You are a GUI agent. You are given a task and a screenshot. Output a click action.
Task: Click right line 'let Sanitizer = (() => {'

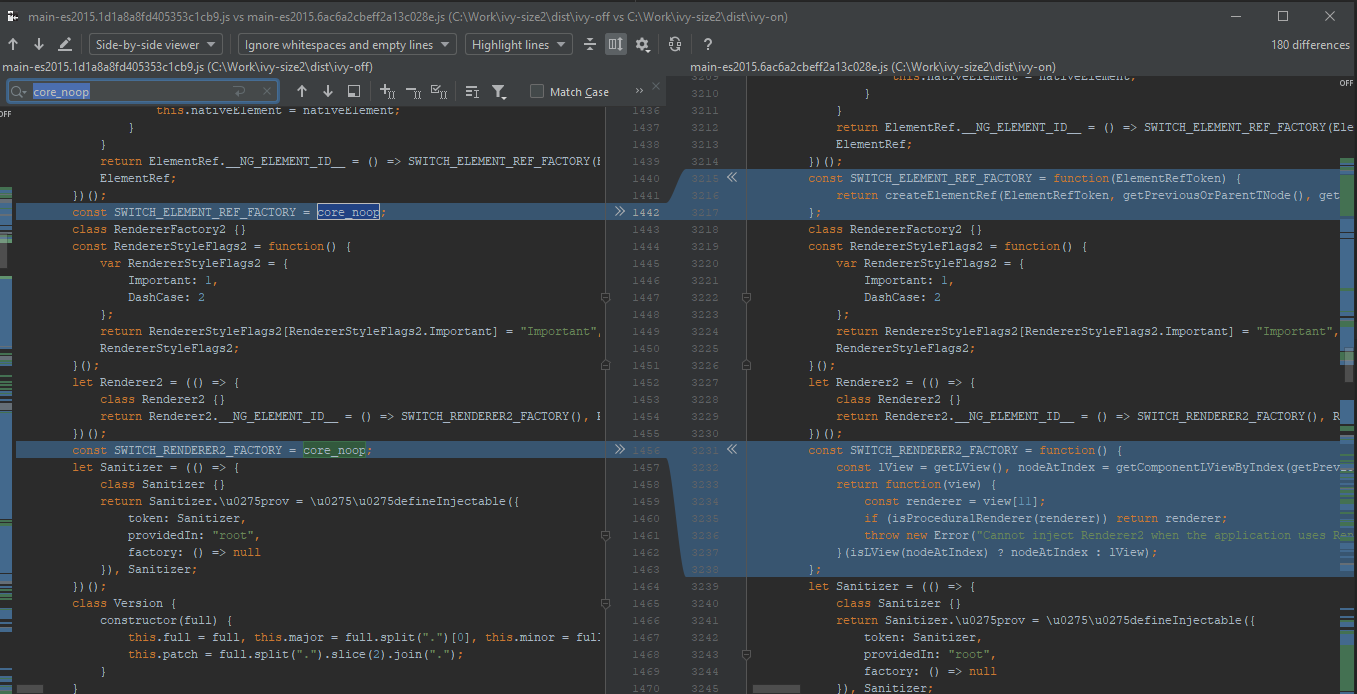coord(892,586)
